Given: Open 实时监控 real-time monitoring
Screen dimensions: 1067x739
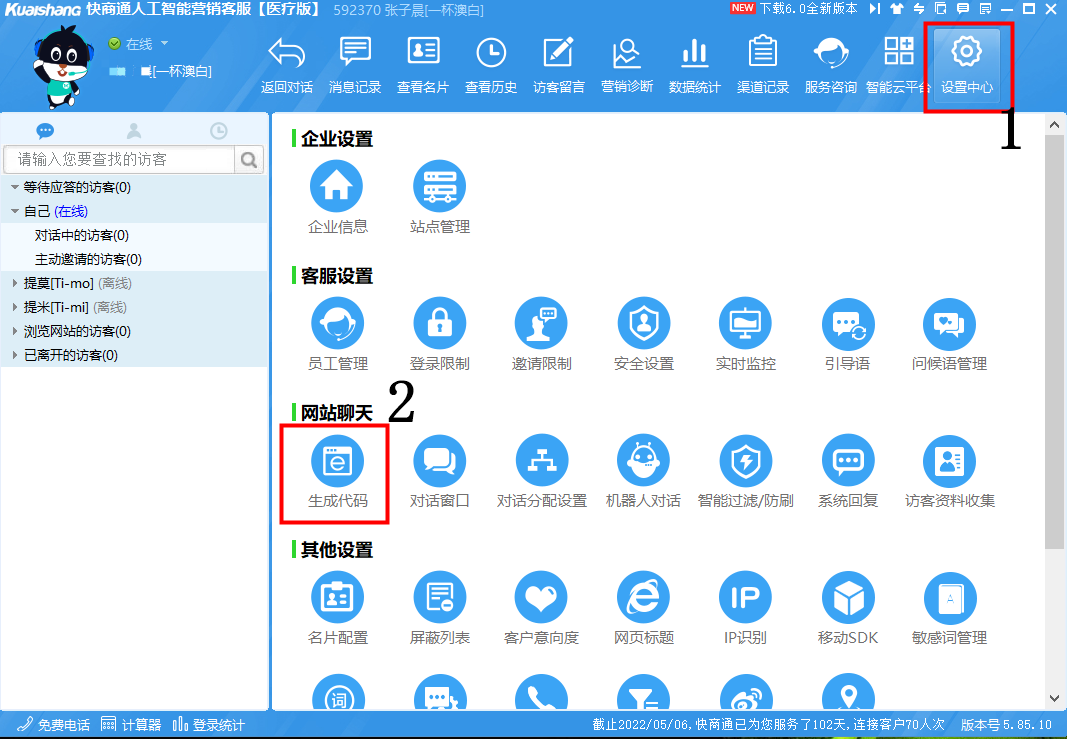Looking at the screenshot, I should point(745,324).
